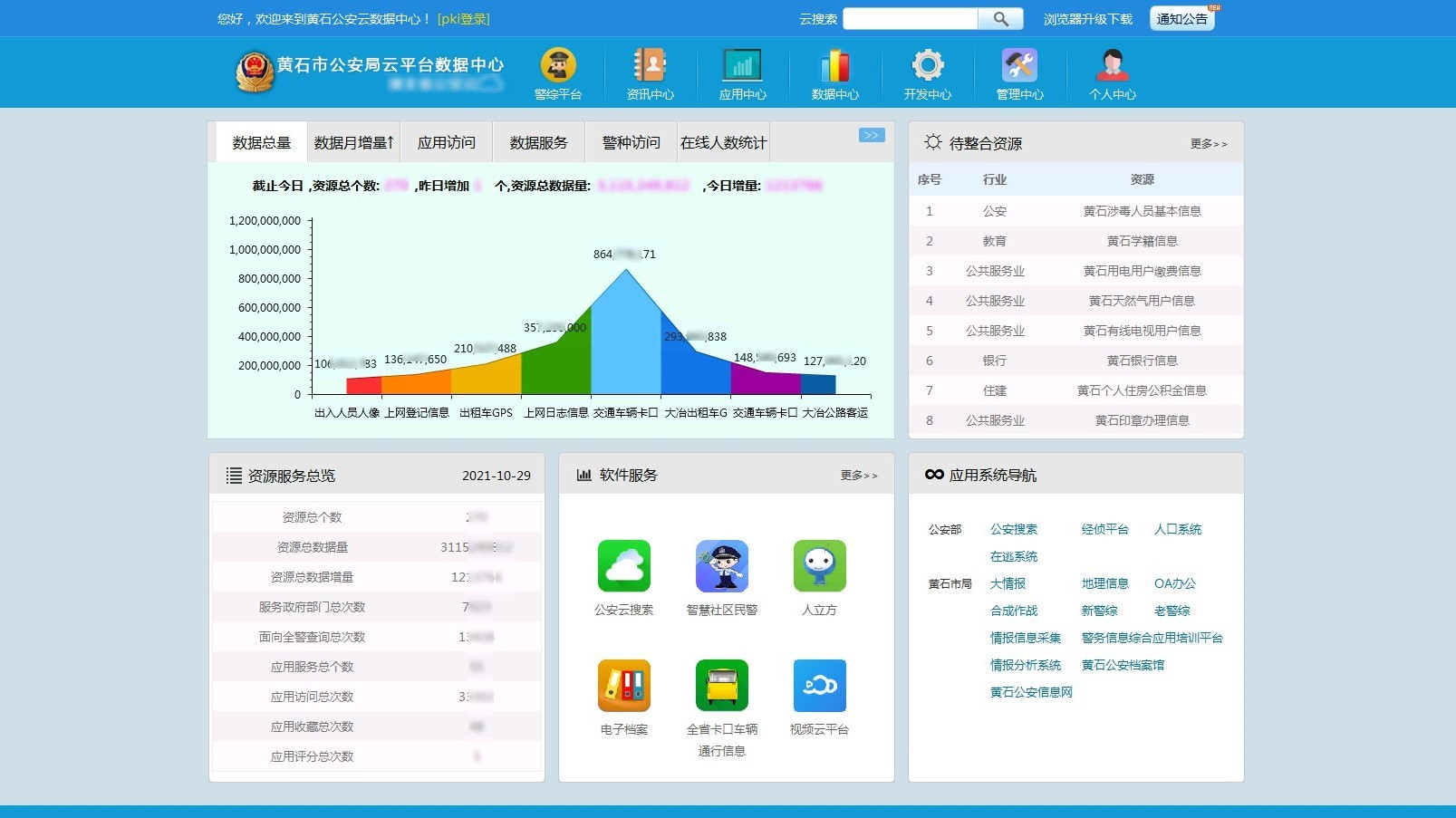1456x818 pixels.
Task: Open the 通知公告 button
Action: pyautogui.click(x=1181, y=19)
